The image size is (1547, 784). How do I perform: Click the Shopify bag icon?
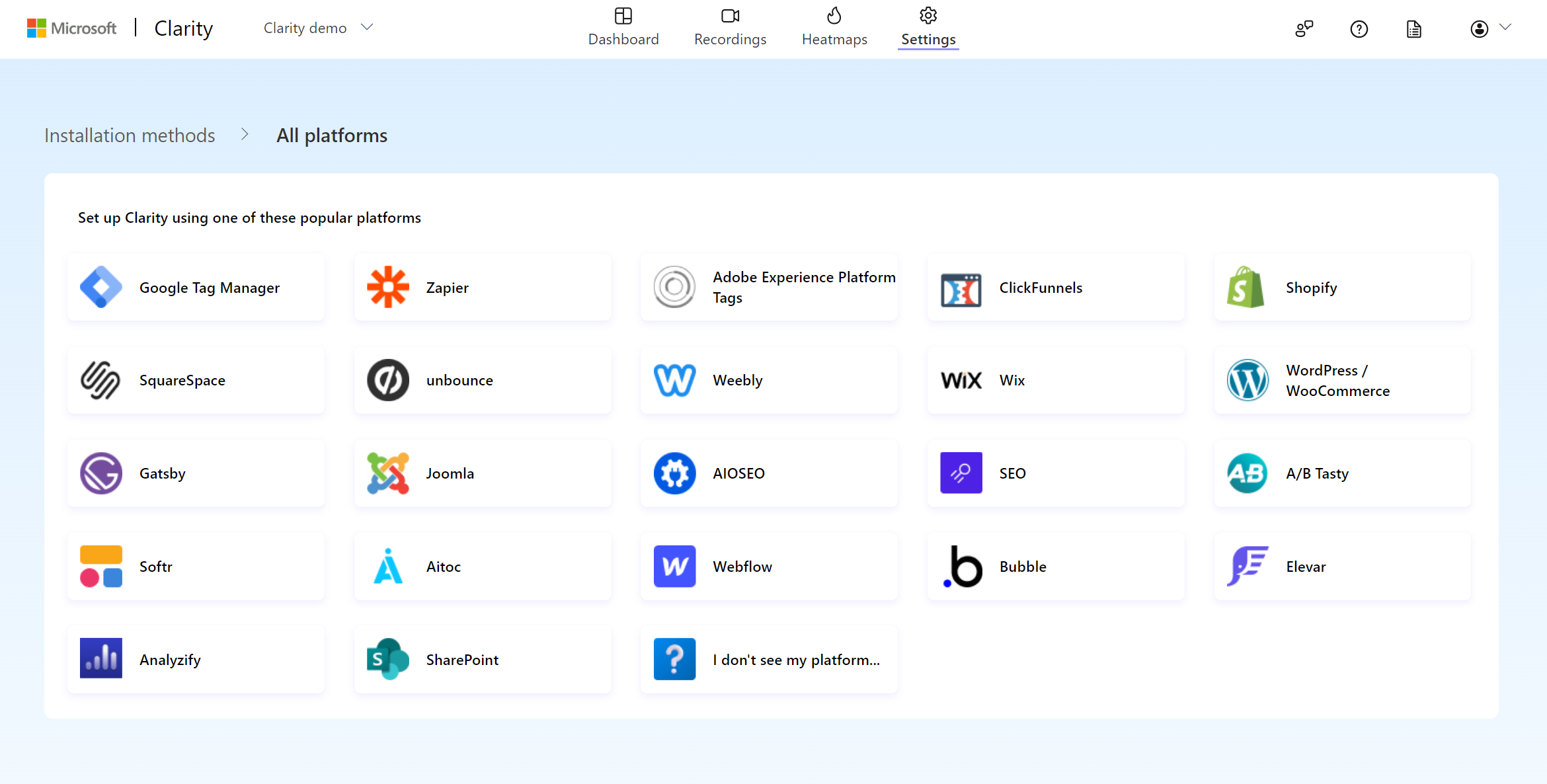pyautogui.click(x=1246, y=287)
